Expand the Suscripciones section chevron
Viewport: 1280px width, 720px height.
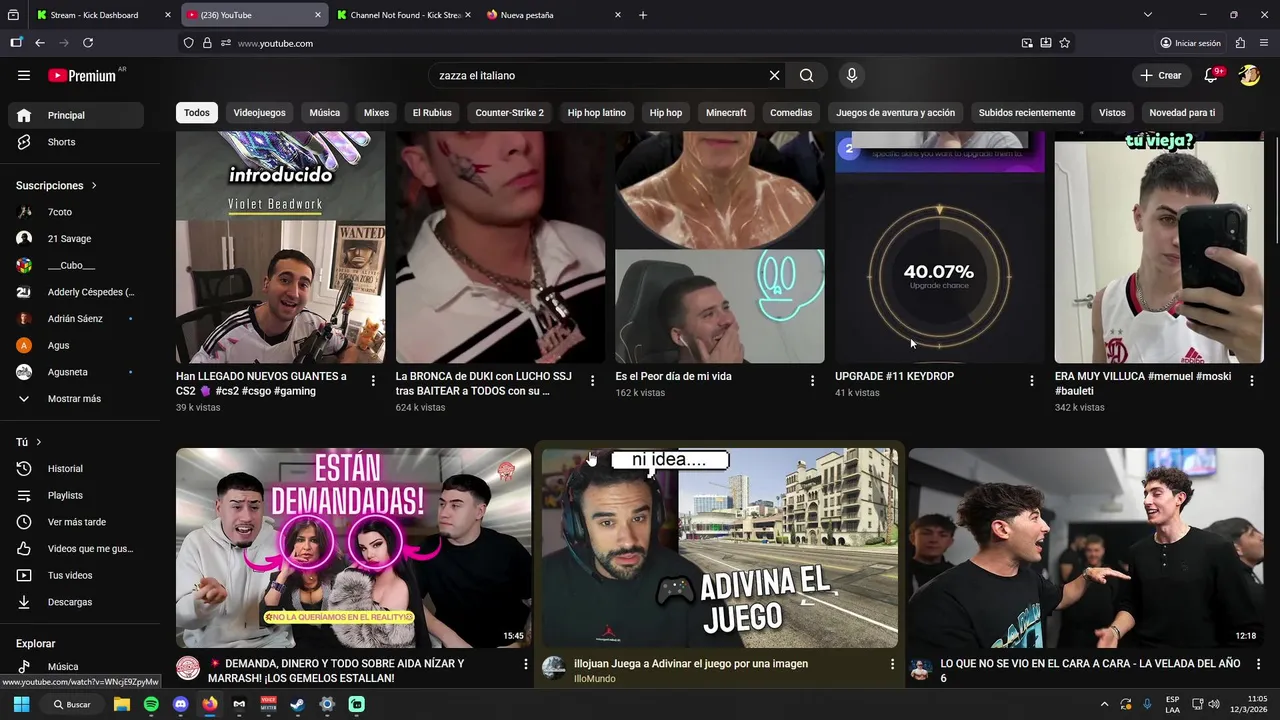94,185
